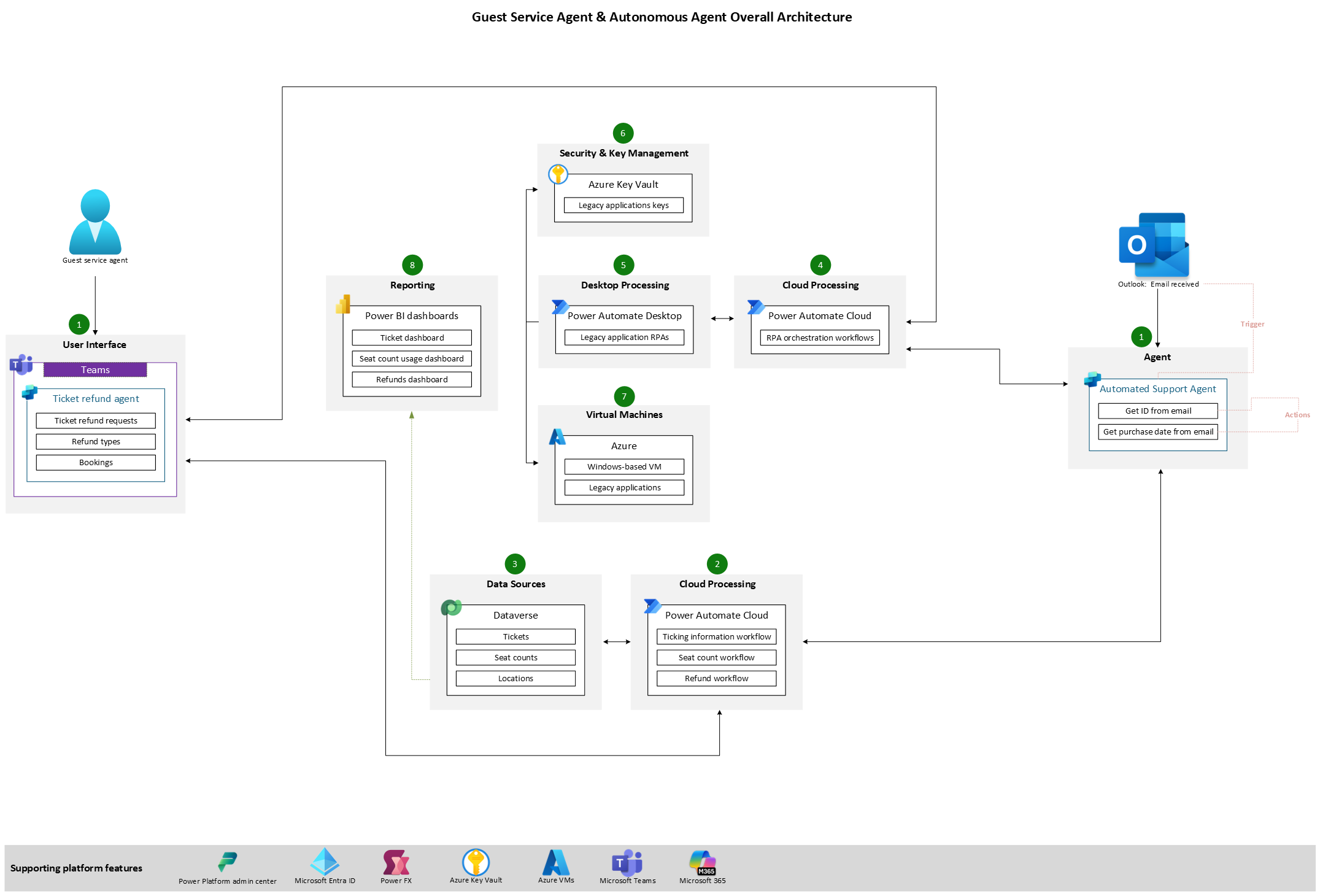Select the Refund types box
The height and width of the screenshot is (896, 1320).
pyautogui.click(x=96, y=441)
